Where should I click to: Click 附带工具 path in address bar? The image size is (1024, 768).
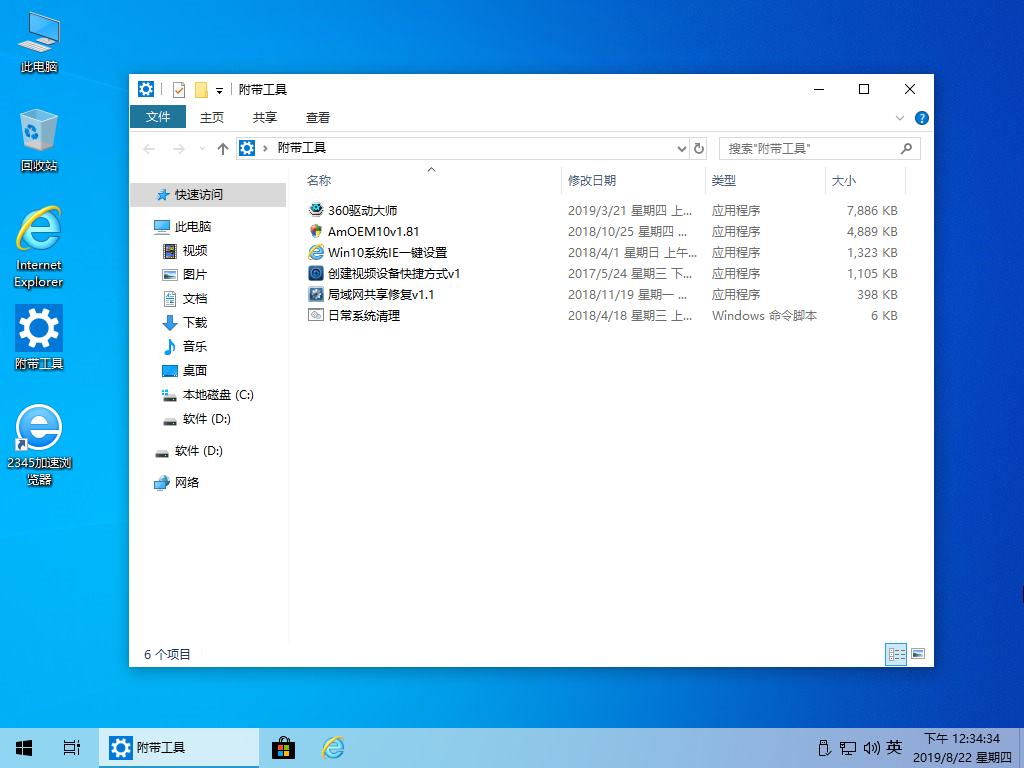[302, 148]
